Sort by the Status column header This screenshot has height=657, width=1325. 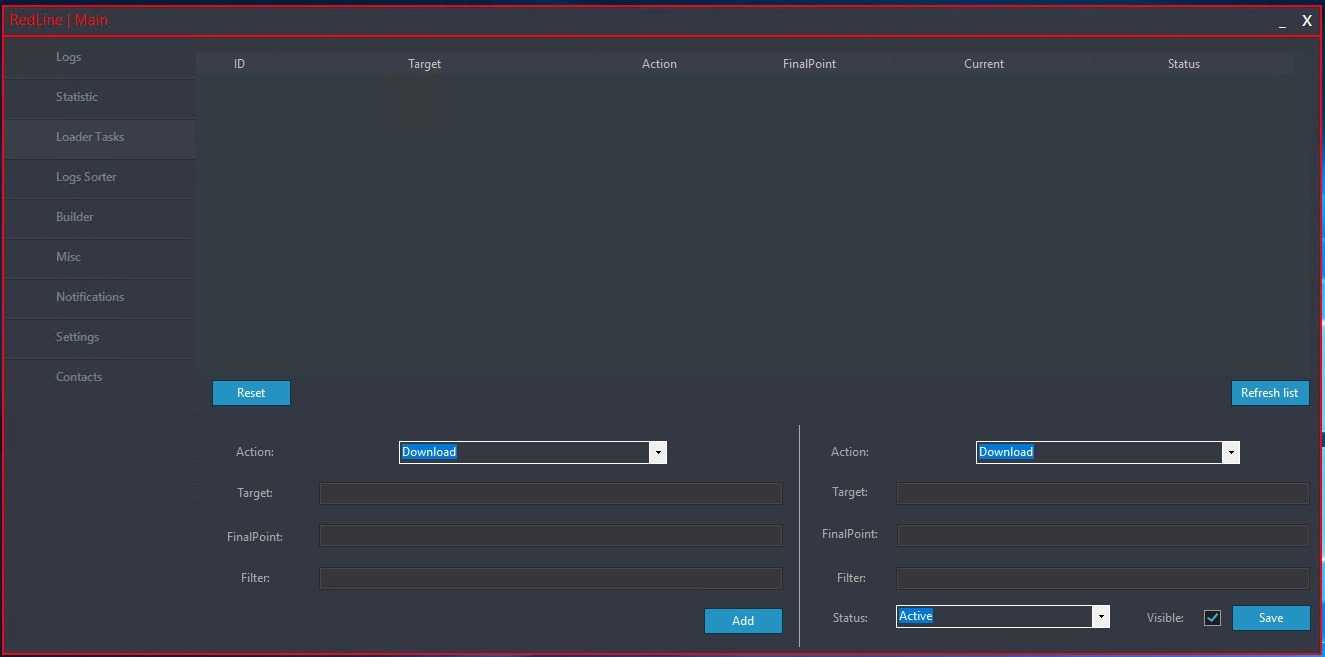coord(1184,64)
